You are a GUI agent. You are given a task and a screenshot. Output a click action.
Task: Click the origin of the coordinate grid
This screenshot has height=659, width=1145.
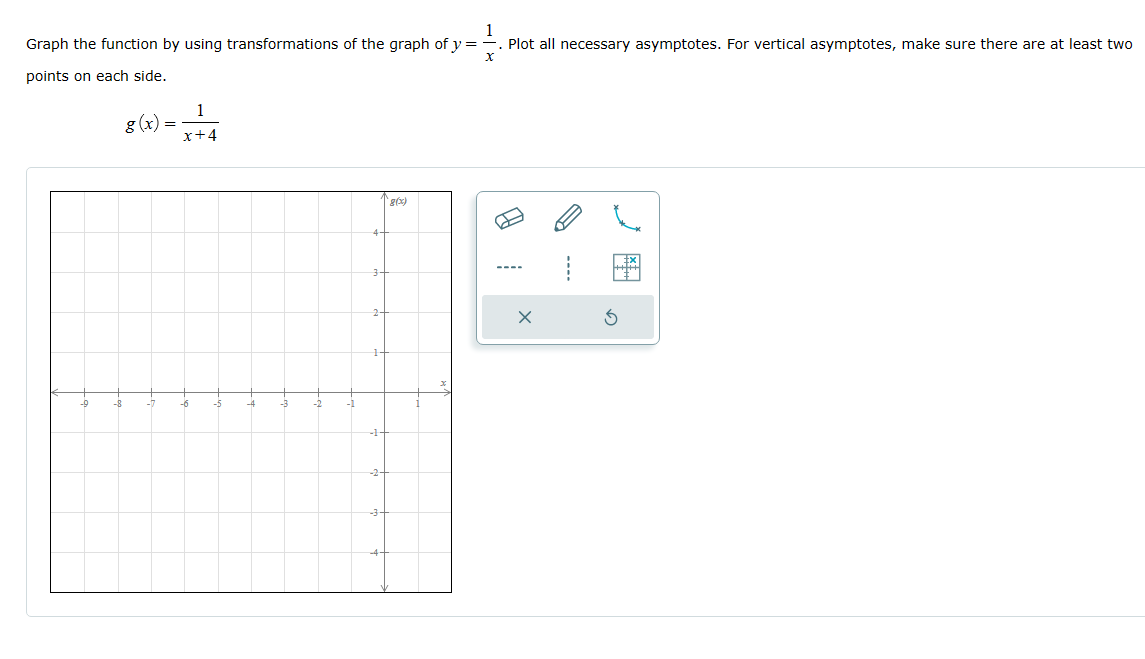coord(383,391)
